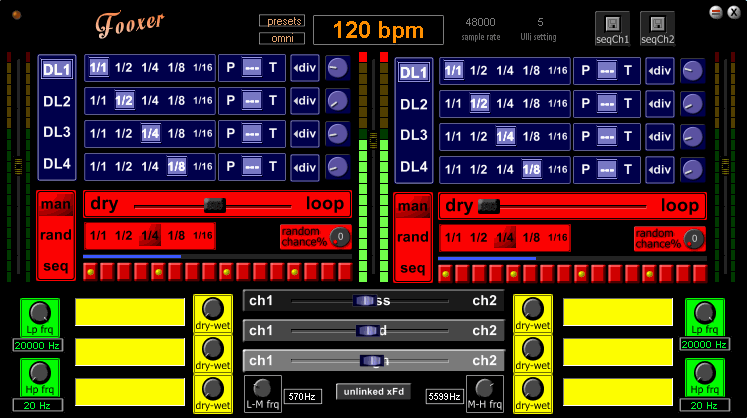This screenshot has width=747, height=418.
Task: Select DL1 tab in left channel
Action: 57,70
